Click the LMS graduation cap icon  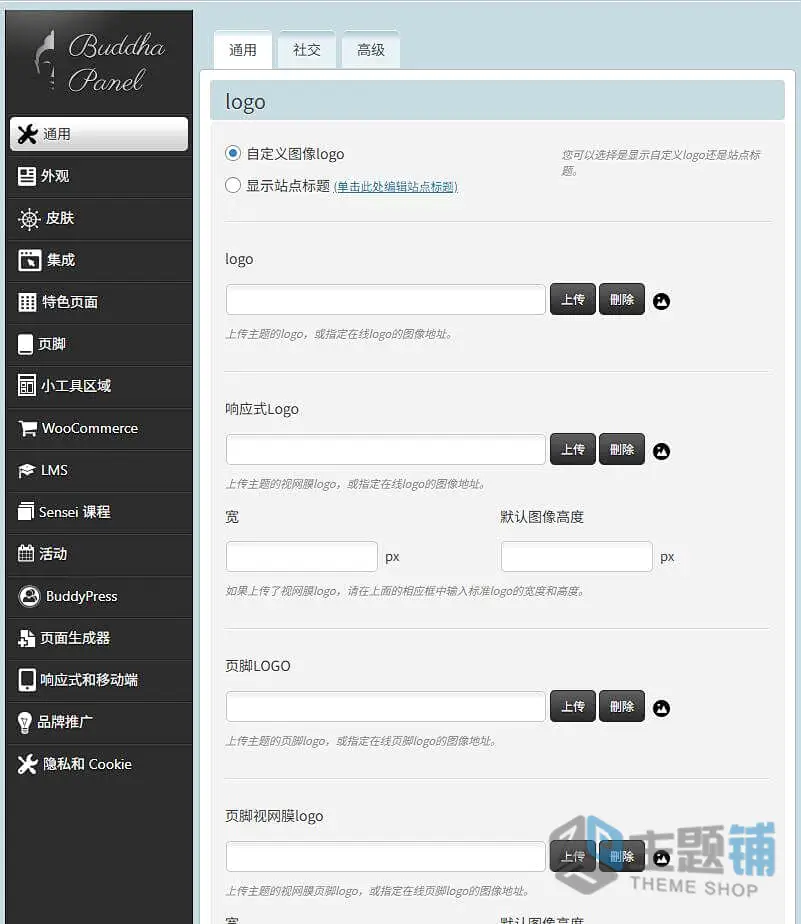click(27, 470)
